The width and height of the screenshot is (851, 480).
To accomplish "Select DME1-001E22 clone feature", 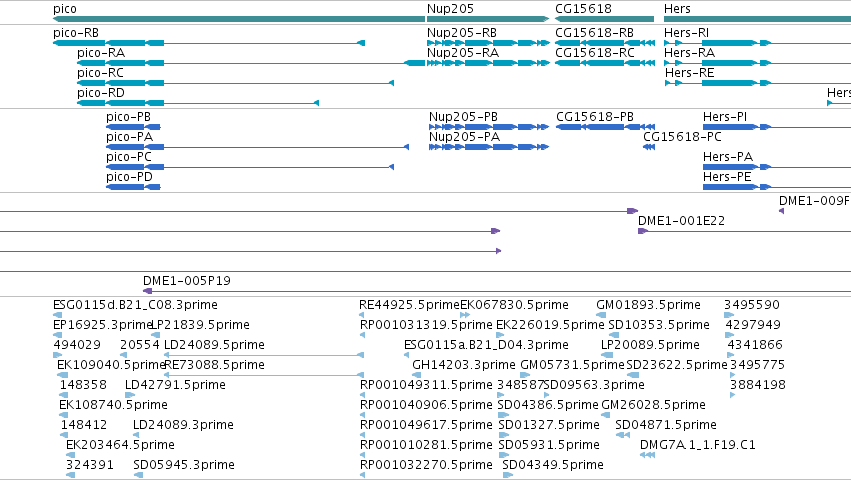I will click(744, 231).
